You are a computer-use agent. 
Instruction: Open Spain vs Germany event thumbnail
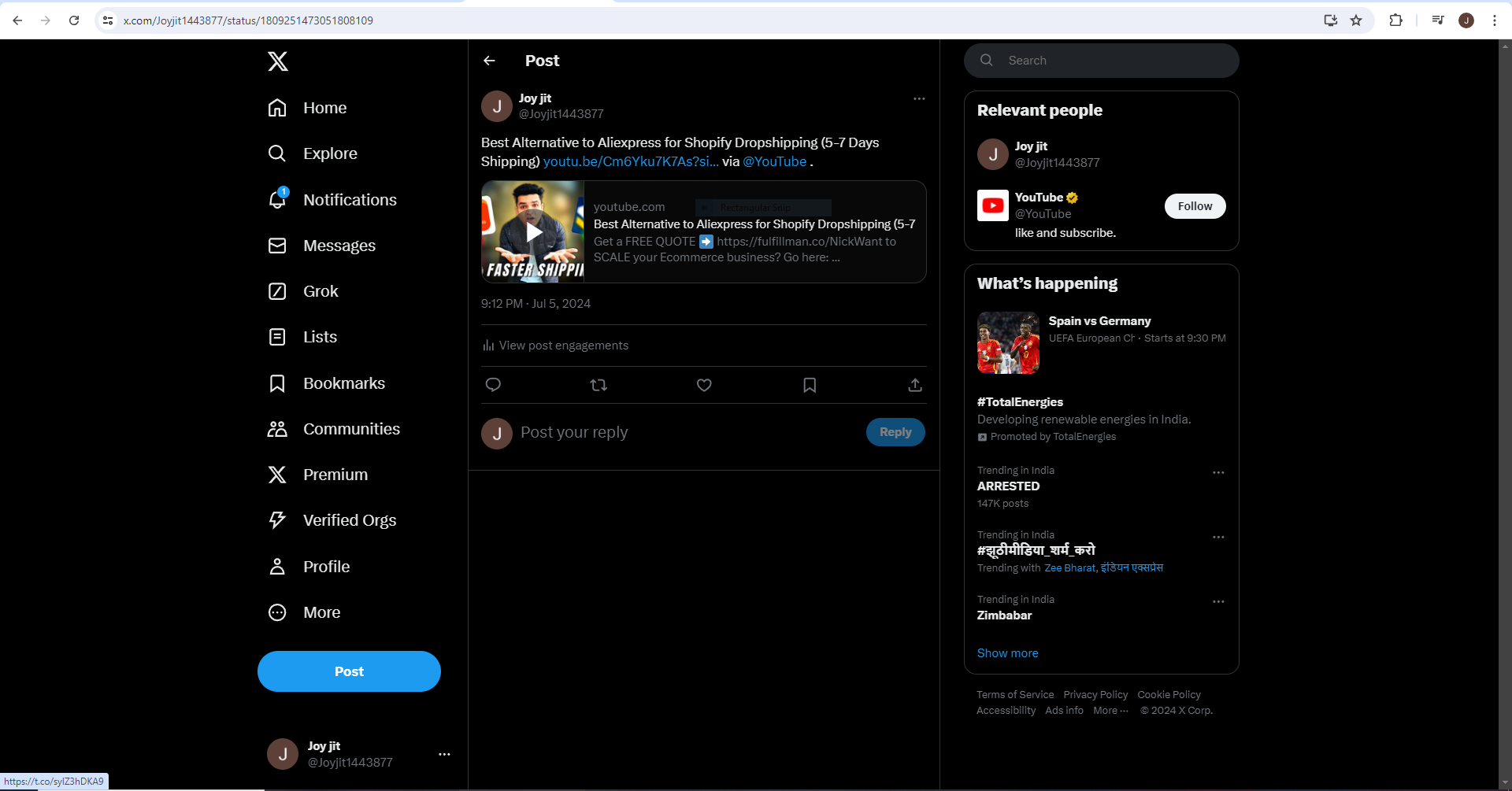[1008, 342]
